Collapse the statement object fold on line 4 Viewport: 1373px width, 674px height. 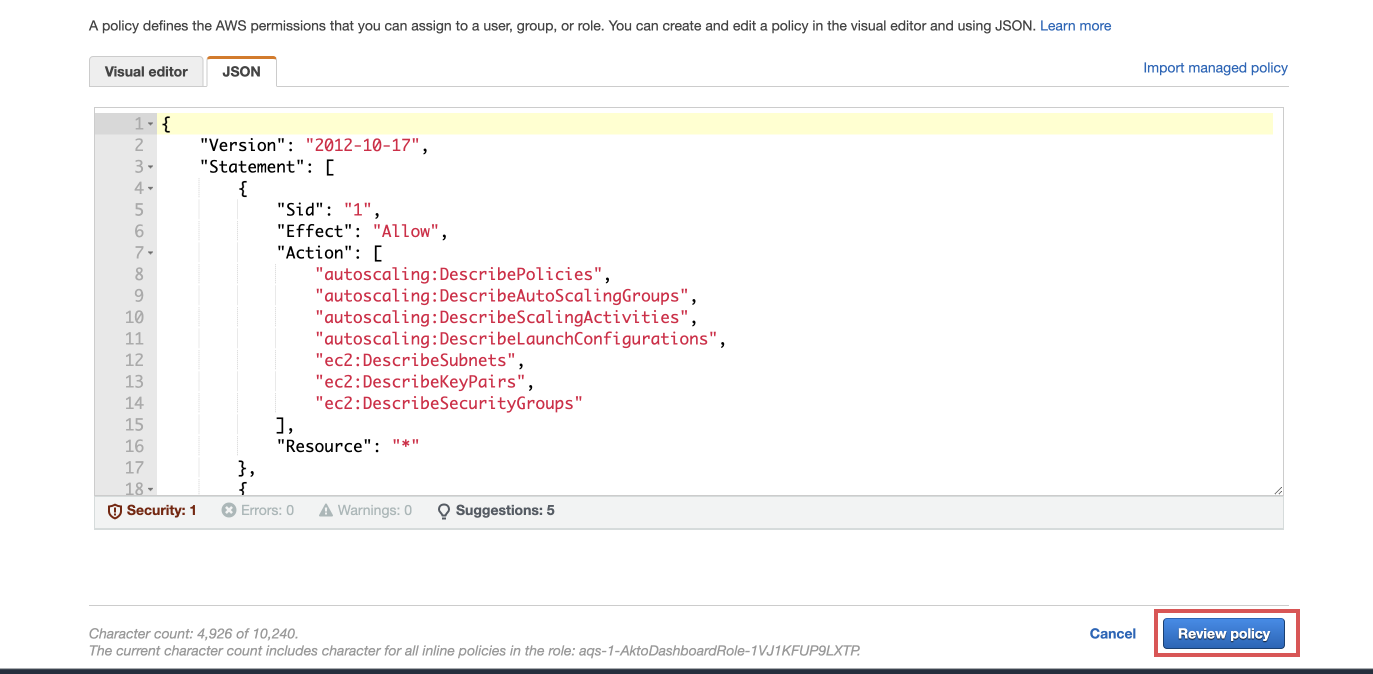pos(148,187)
